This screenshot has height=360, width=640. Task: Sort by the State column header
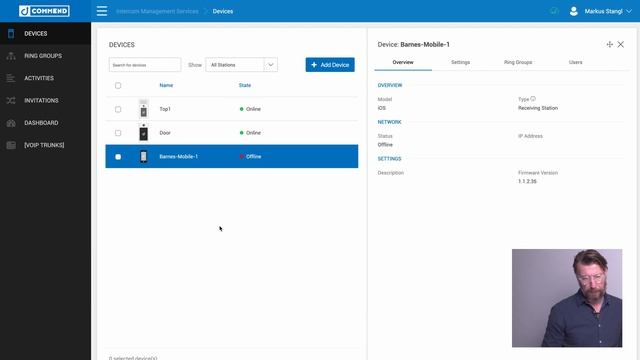click(244, 85)
